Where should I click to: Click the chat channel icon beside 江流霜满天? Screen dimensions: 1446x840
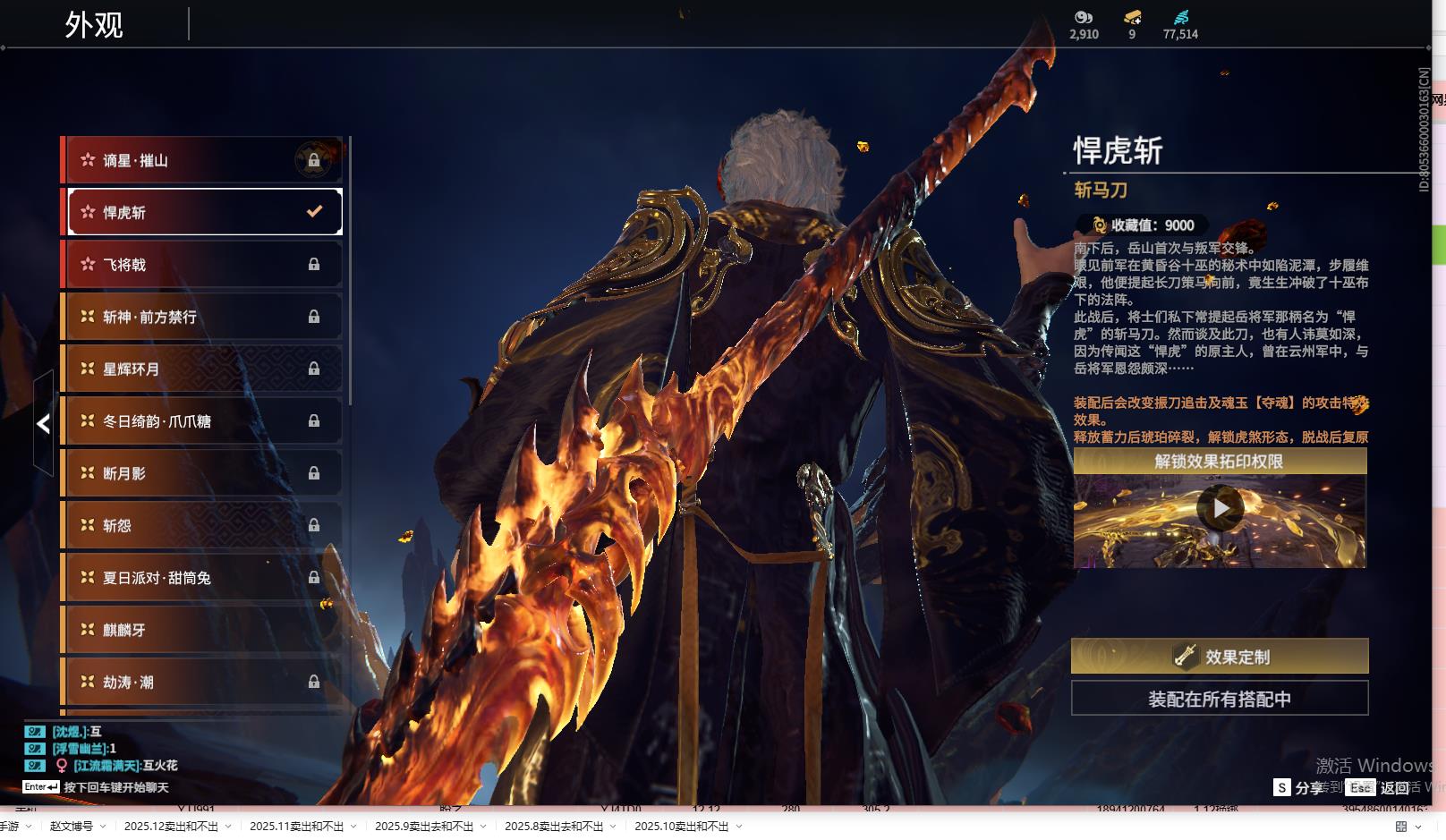tap(35, 765)
